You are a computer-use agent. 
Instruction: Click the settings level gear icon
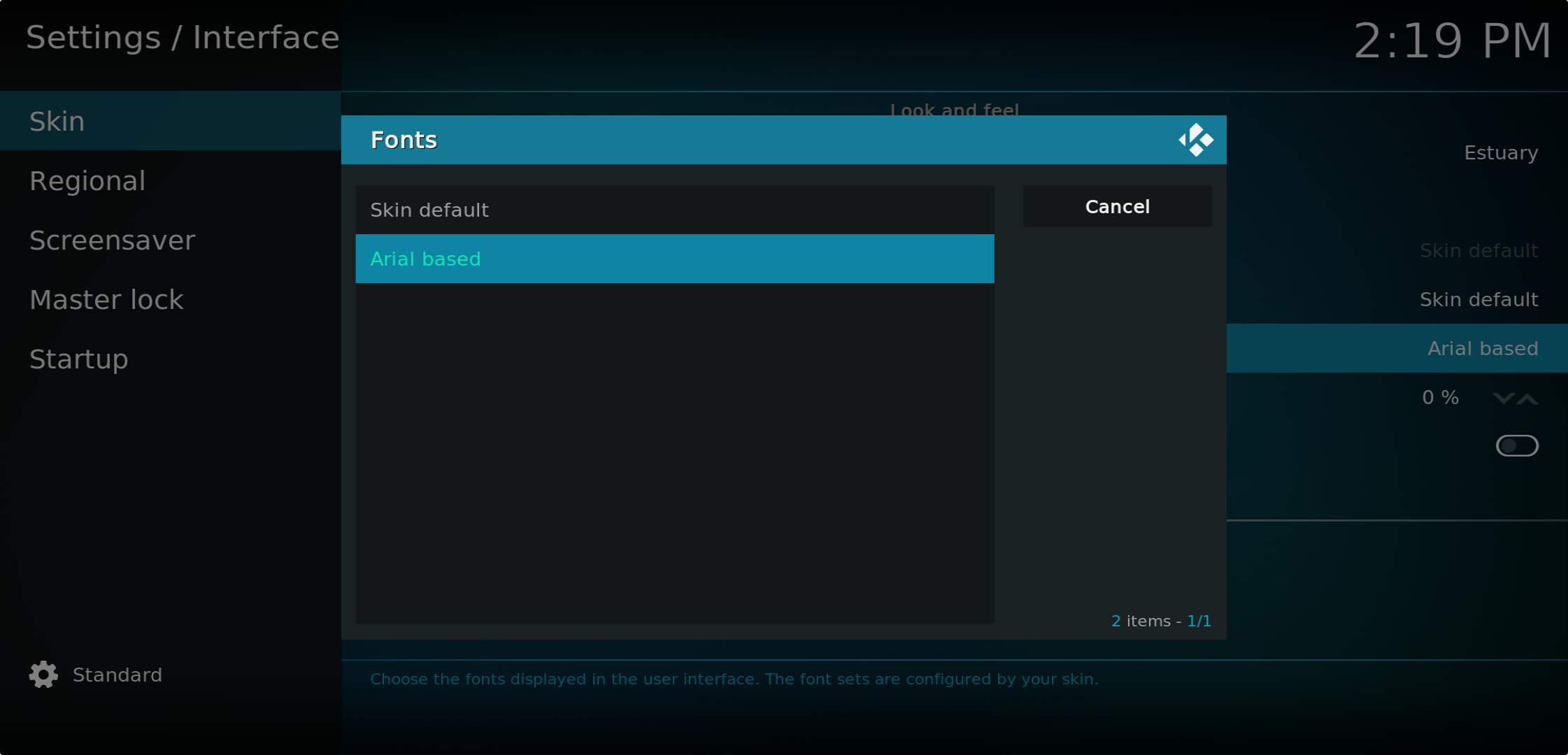coord(43,675)
